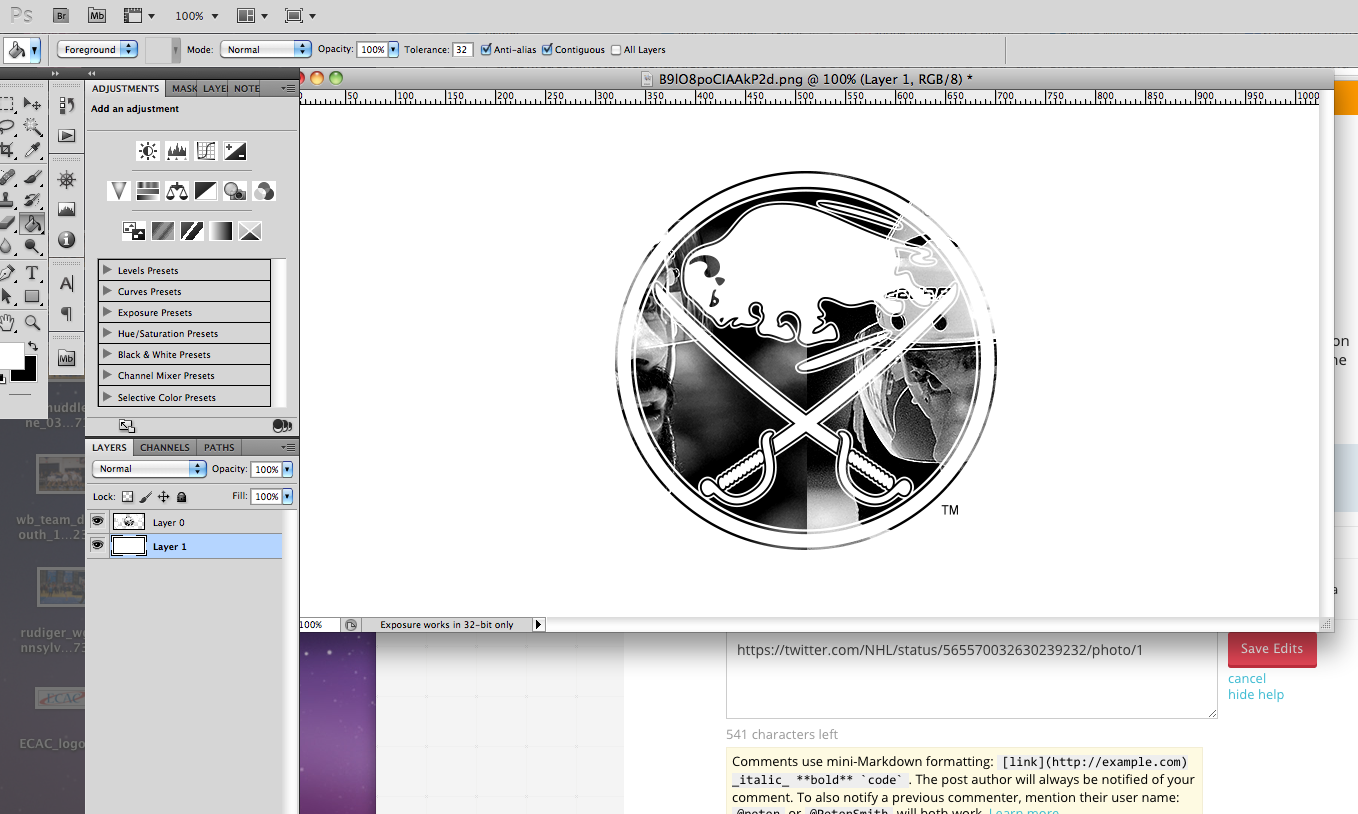Select the Hand tool
1358x814 pixels.
[x=8, y=323]
